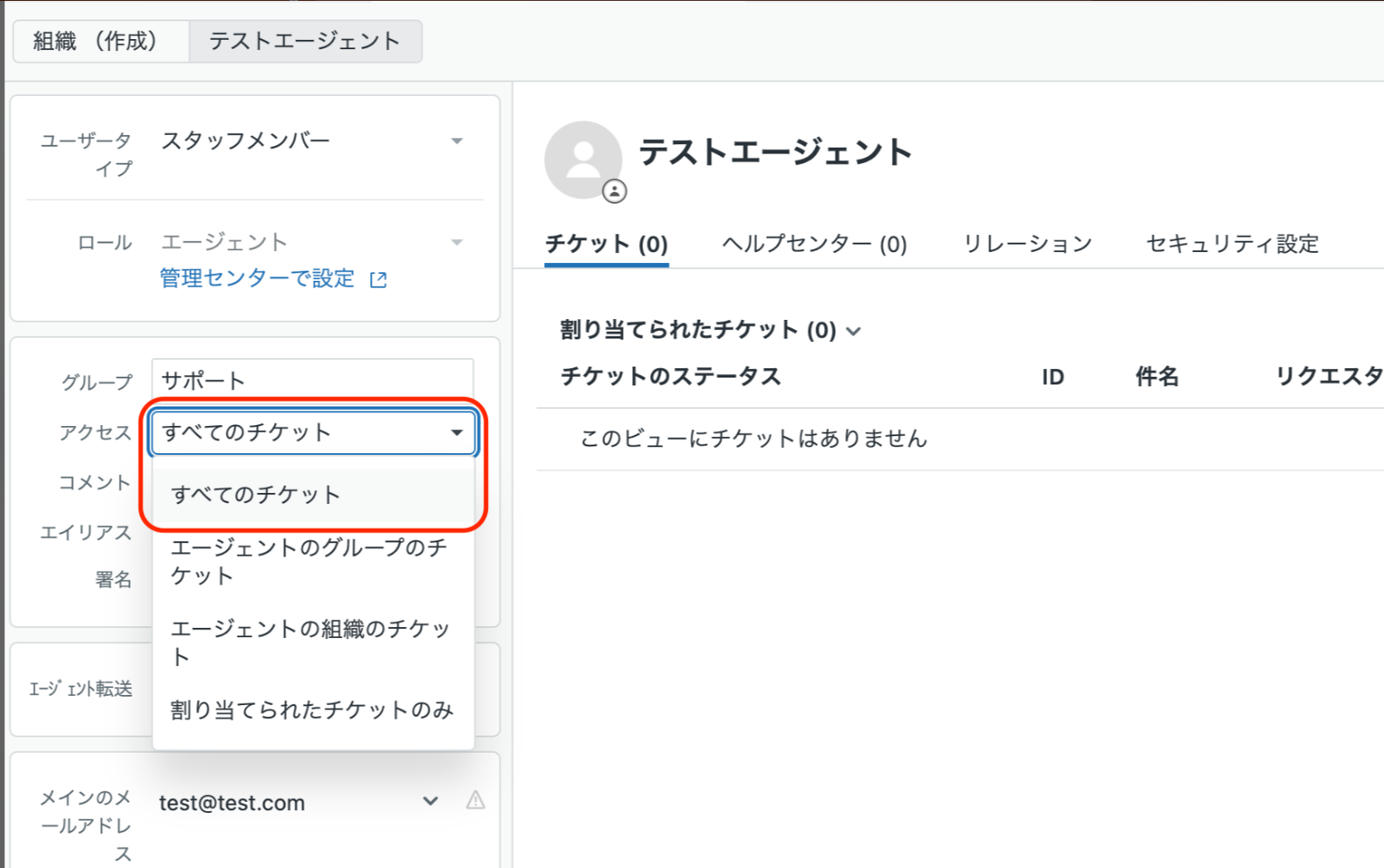
Task: Switch to the テストエージェント tab
Action: click(x=305, y=42)
